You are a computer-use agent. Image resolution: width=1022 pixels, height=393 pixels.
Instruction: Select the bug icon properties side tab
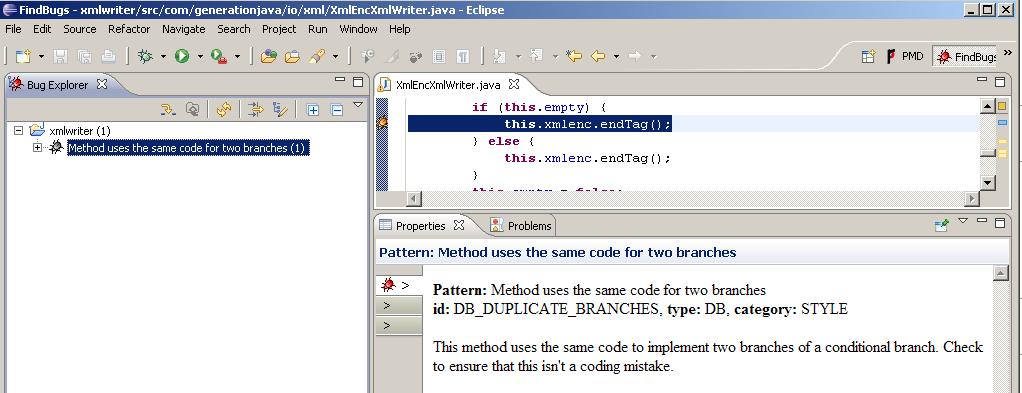click(x=399, y=284)
